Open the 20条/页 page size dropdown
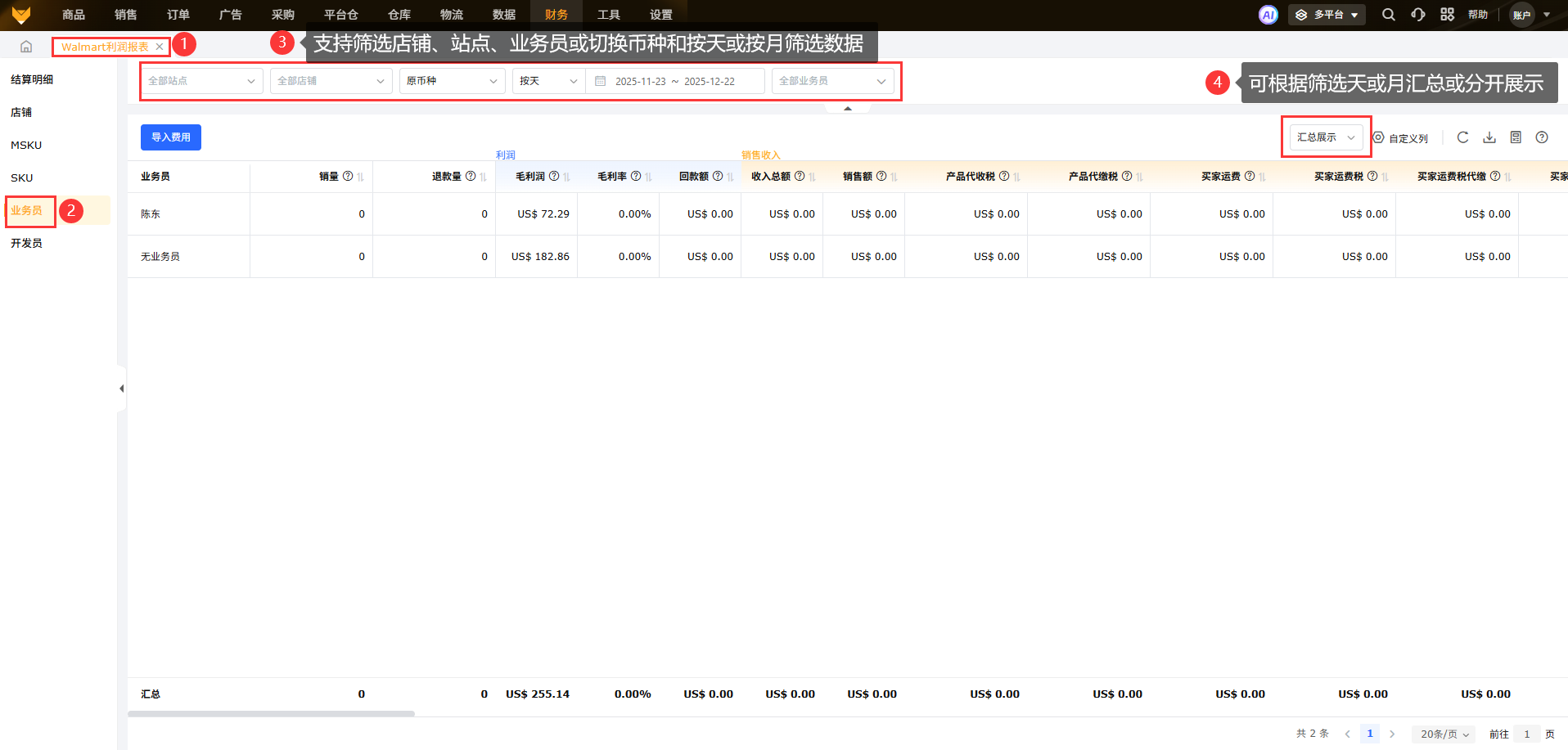 point(1444,734)
